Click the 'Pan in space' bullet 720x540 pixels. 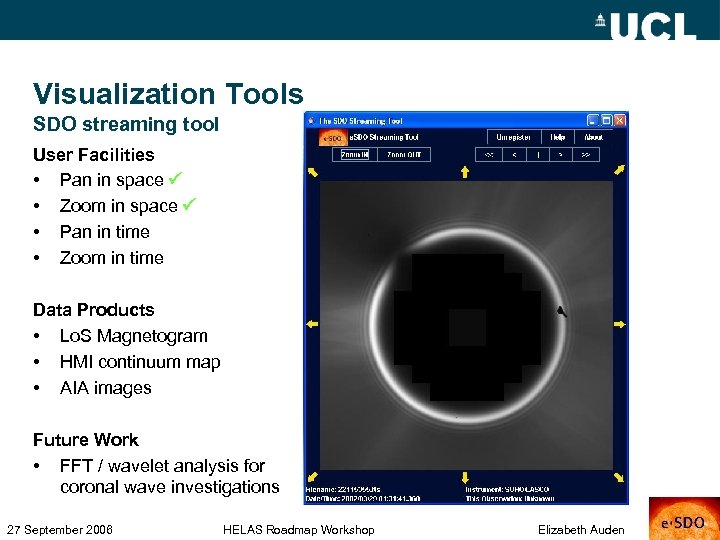pos(112,180)
